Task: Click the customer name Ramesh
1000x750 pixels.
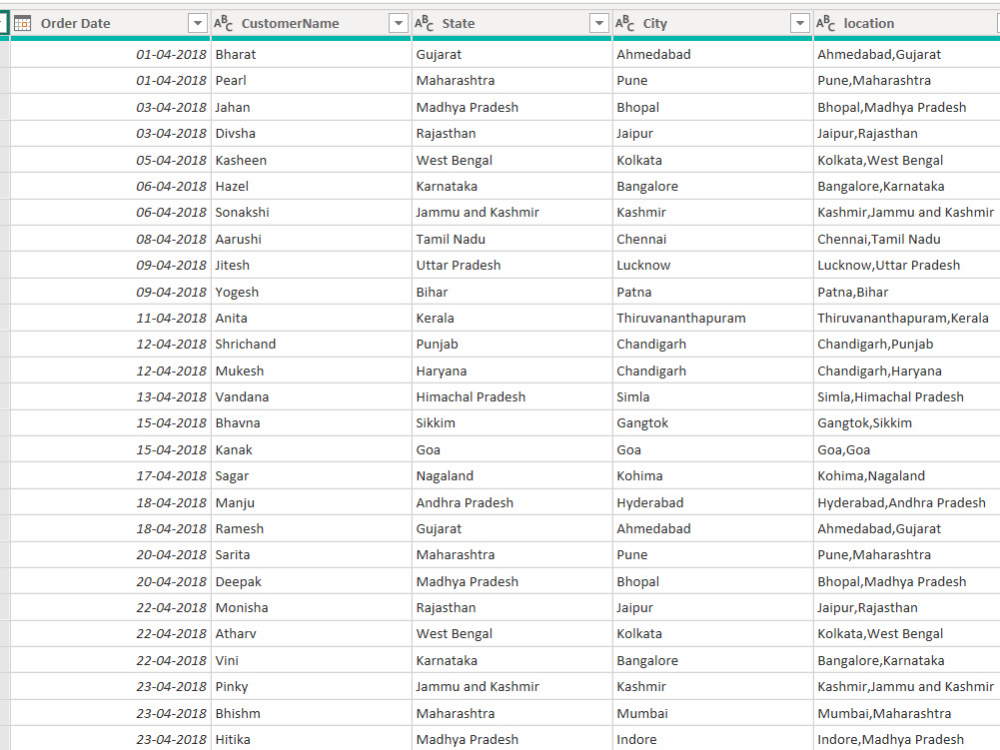Action: (x=239, y=529)
